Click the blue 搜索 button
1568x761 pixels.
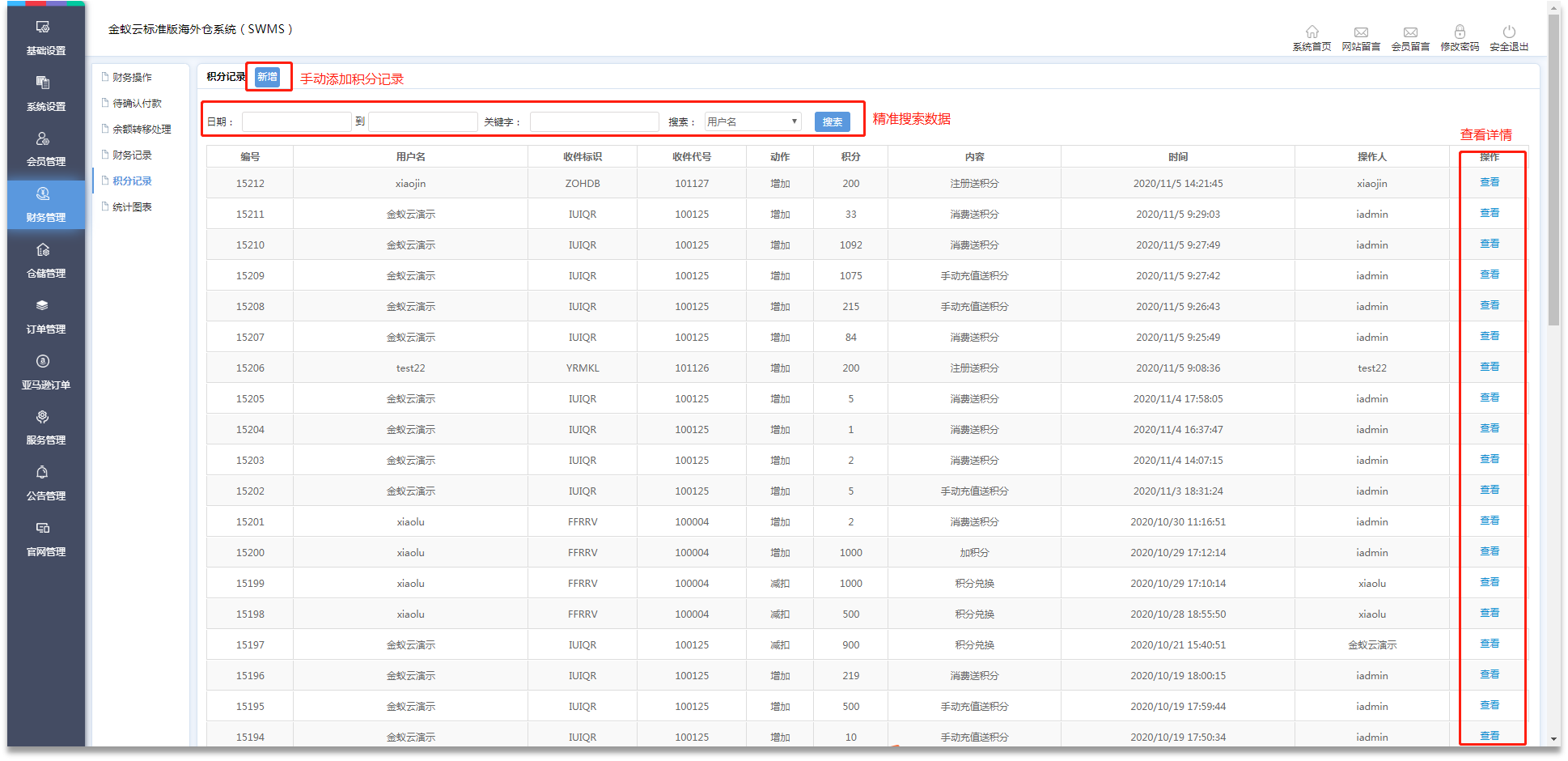pos(832,122)
